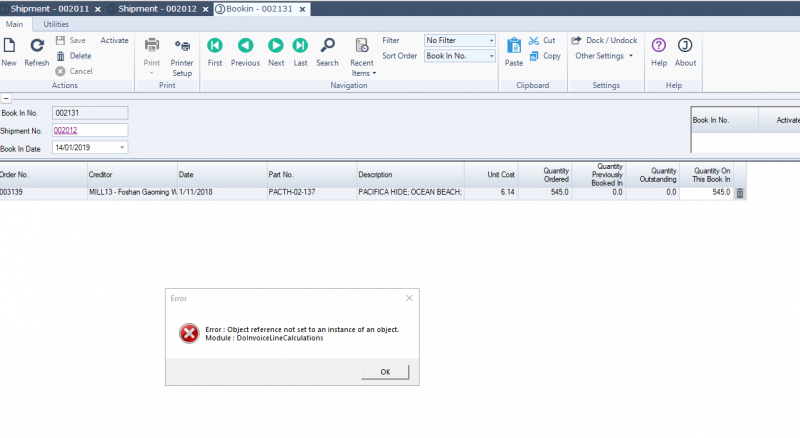
Task: Switch to the Utilities ribbon tab
Action: tap(56, 24)
